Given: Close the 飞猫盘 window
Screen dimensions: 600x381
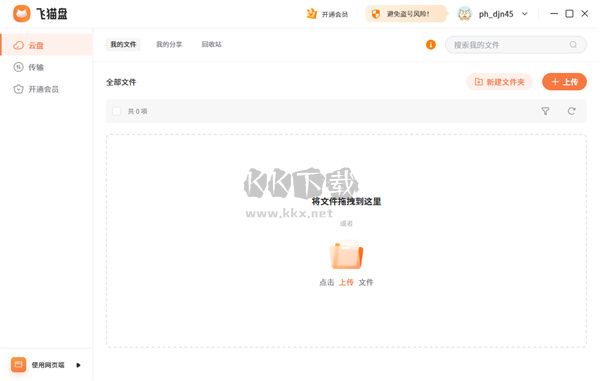Looking at the screenshot, I should tap(585, 14).
